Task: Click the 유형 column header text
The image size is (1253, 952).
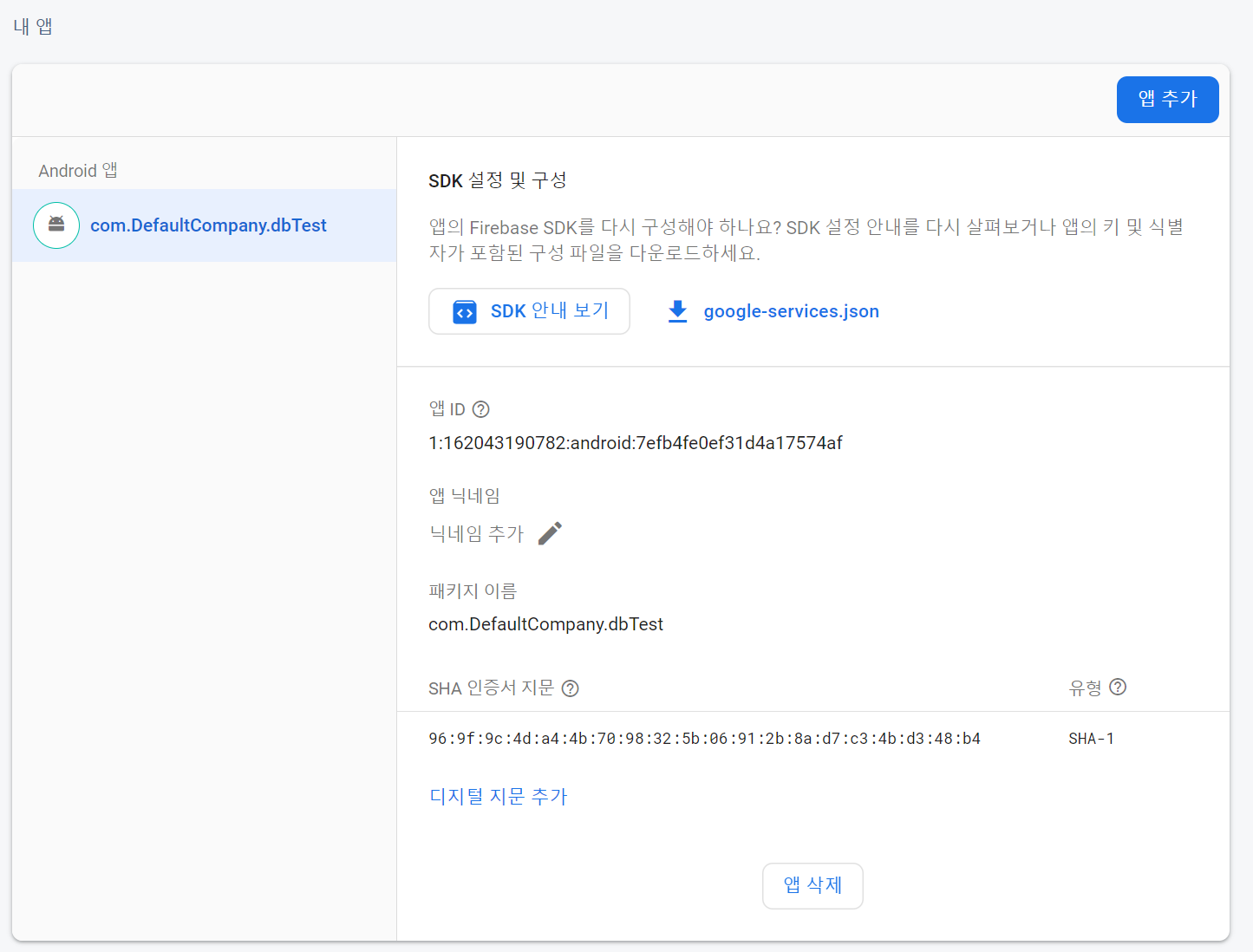Action: pyautogui.click(x=1086, y=688)
